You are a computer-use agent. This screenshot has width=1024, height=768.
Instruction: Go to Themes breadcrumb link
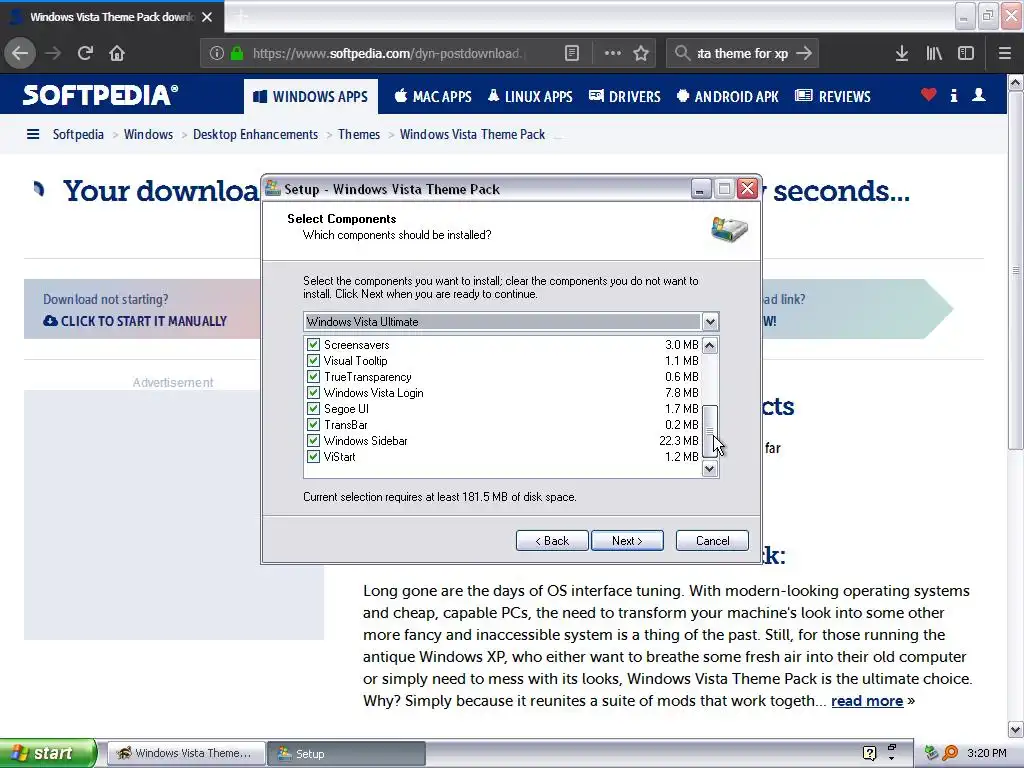point(359,135)
